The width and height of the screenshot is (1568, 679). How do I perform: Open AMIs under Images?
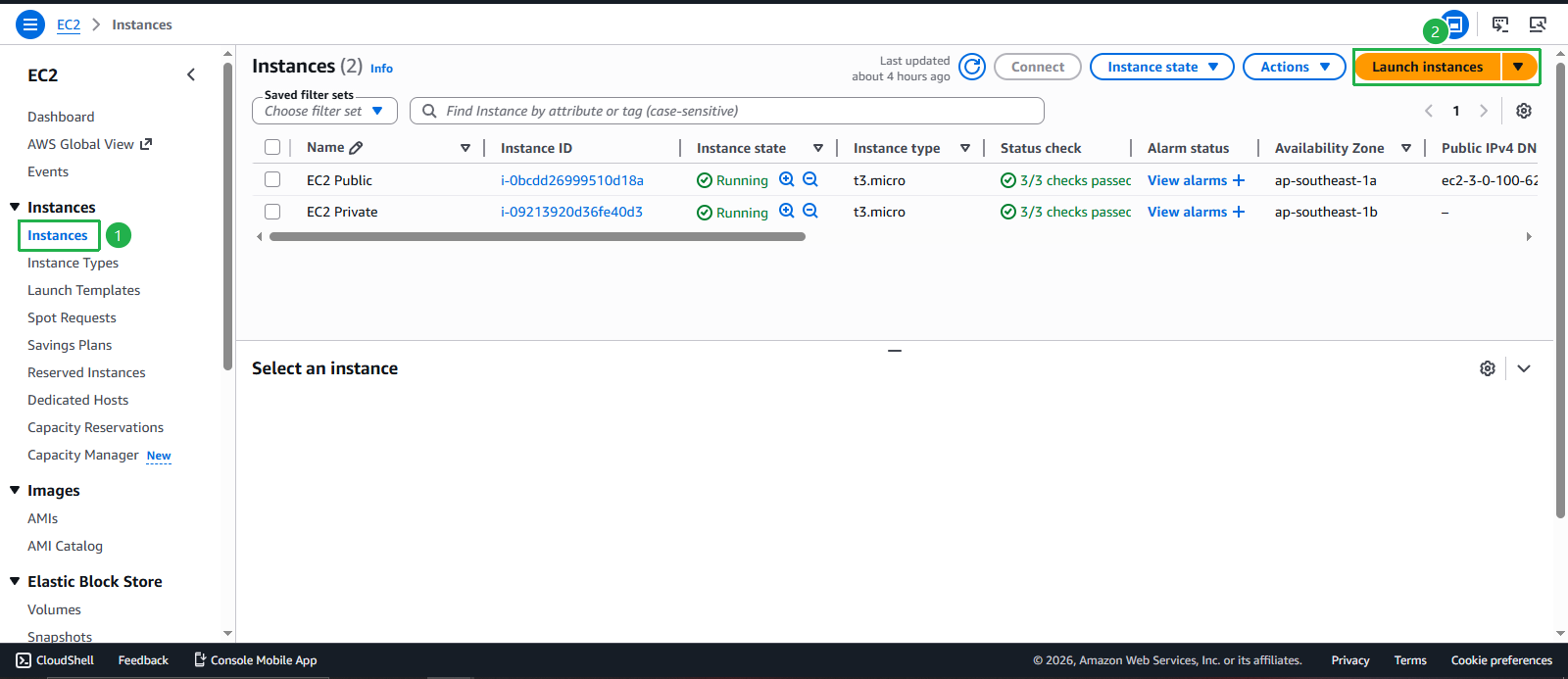tap(42, 518)
